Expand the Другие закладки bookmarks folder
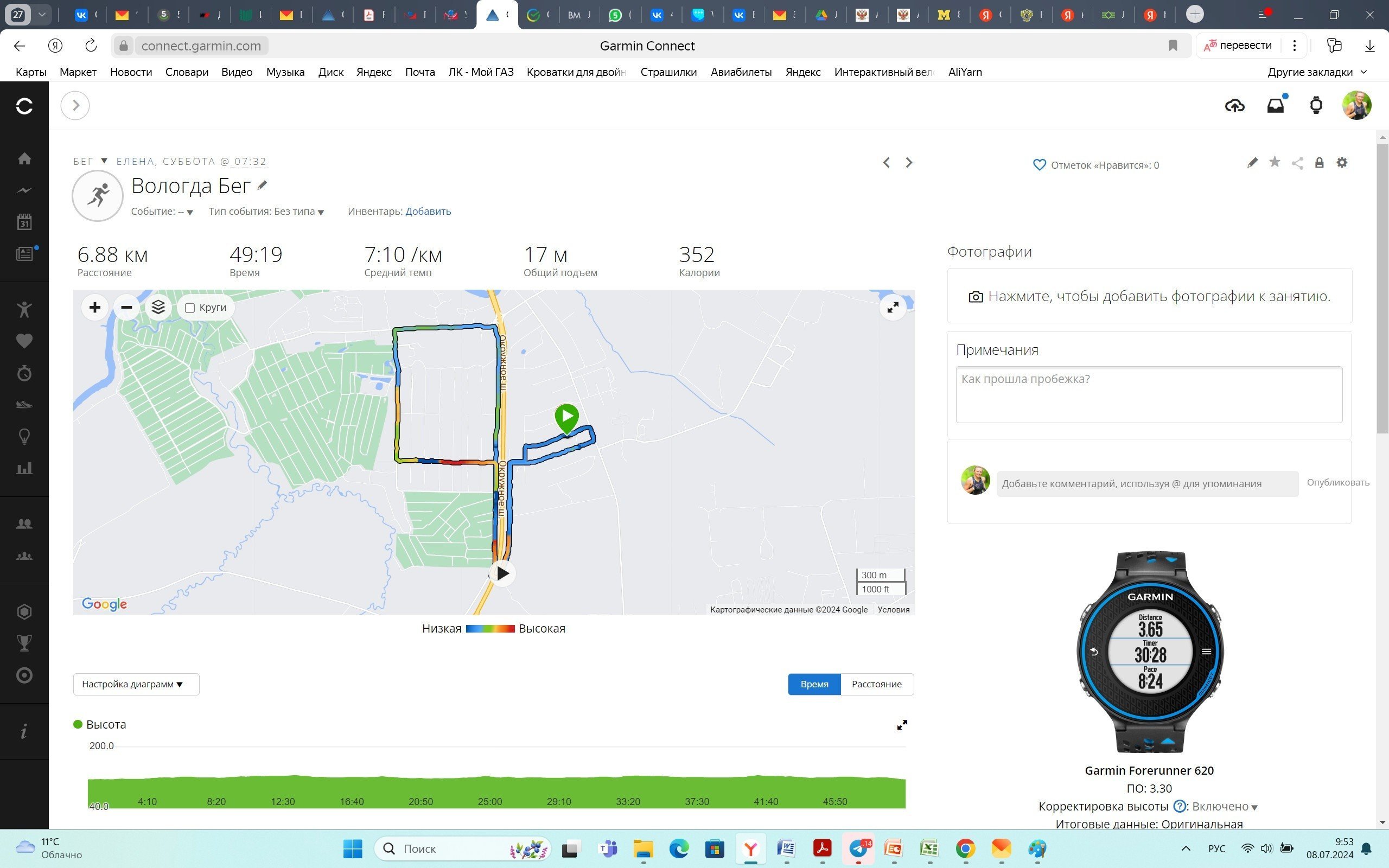1389x868 pixels. point(1317,72)
